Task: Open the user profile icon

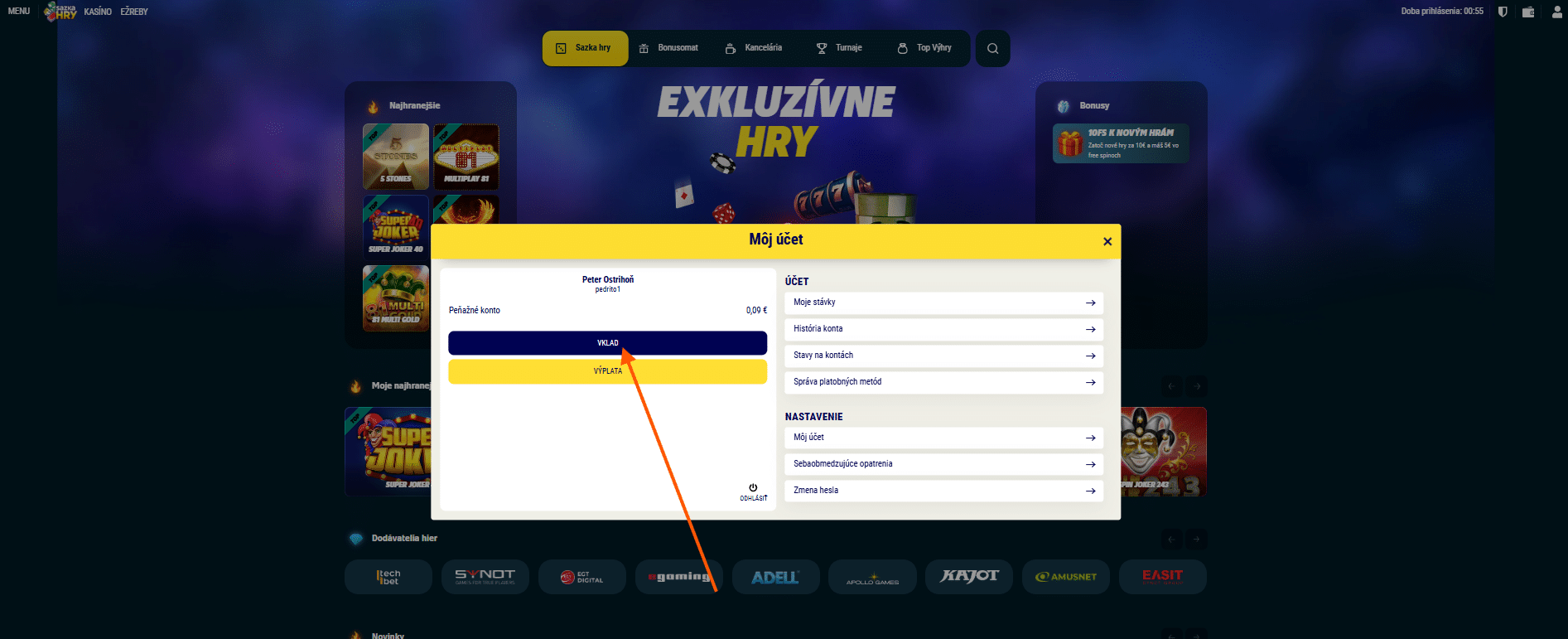Action: [1556, 12]
